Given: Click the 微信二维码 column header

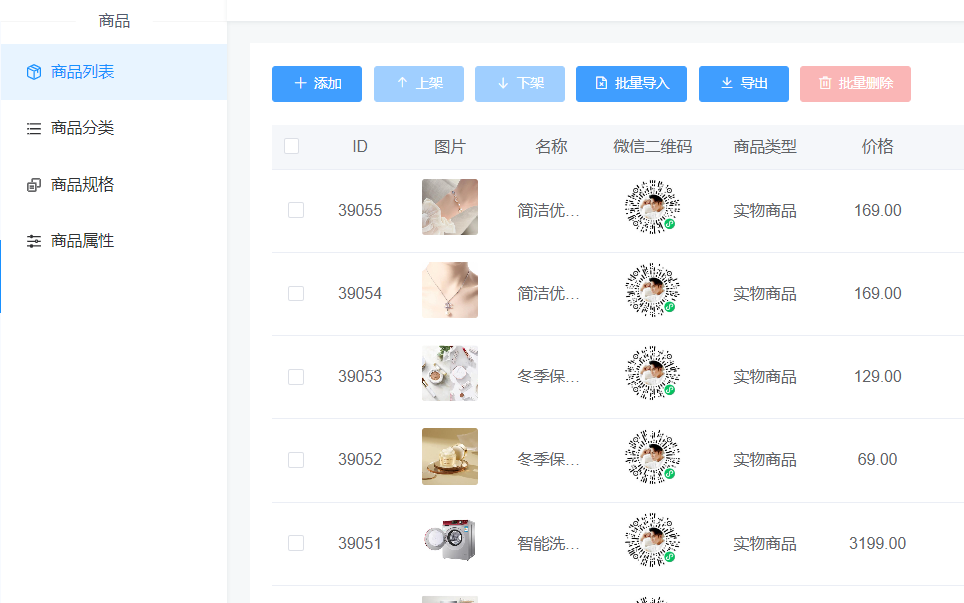Looking at the screenshot, I should point(652,146).
